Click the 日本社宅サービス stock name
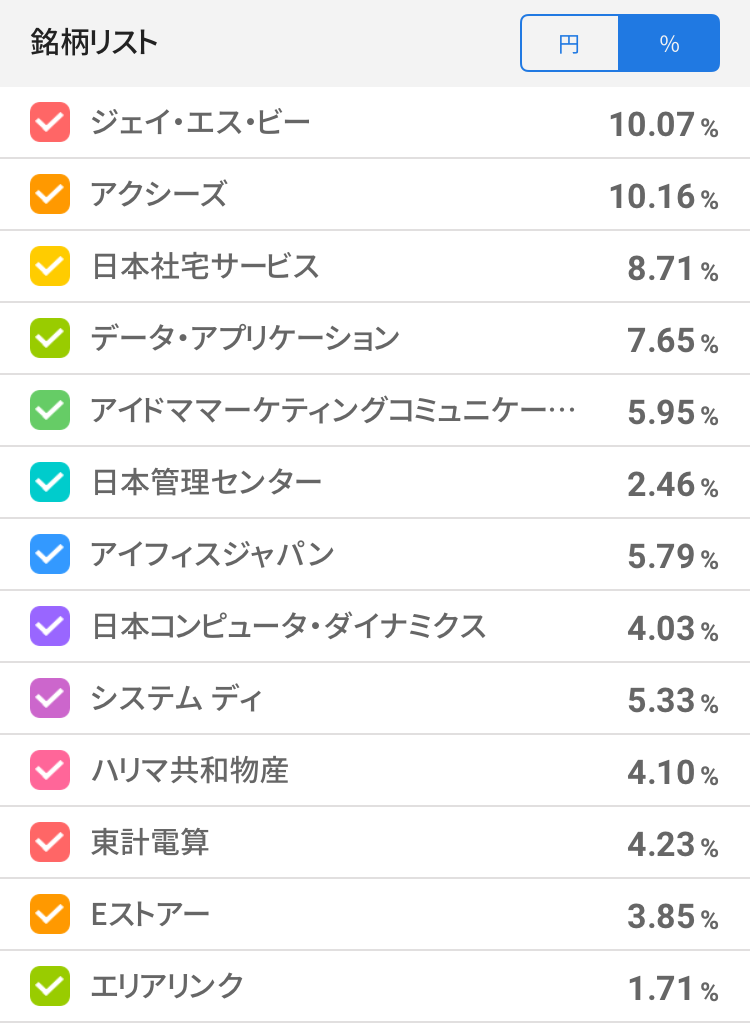 point(205,266)
